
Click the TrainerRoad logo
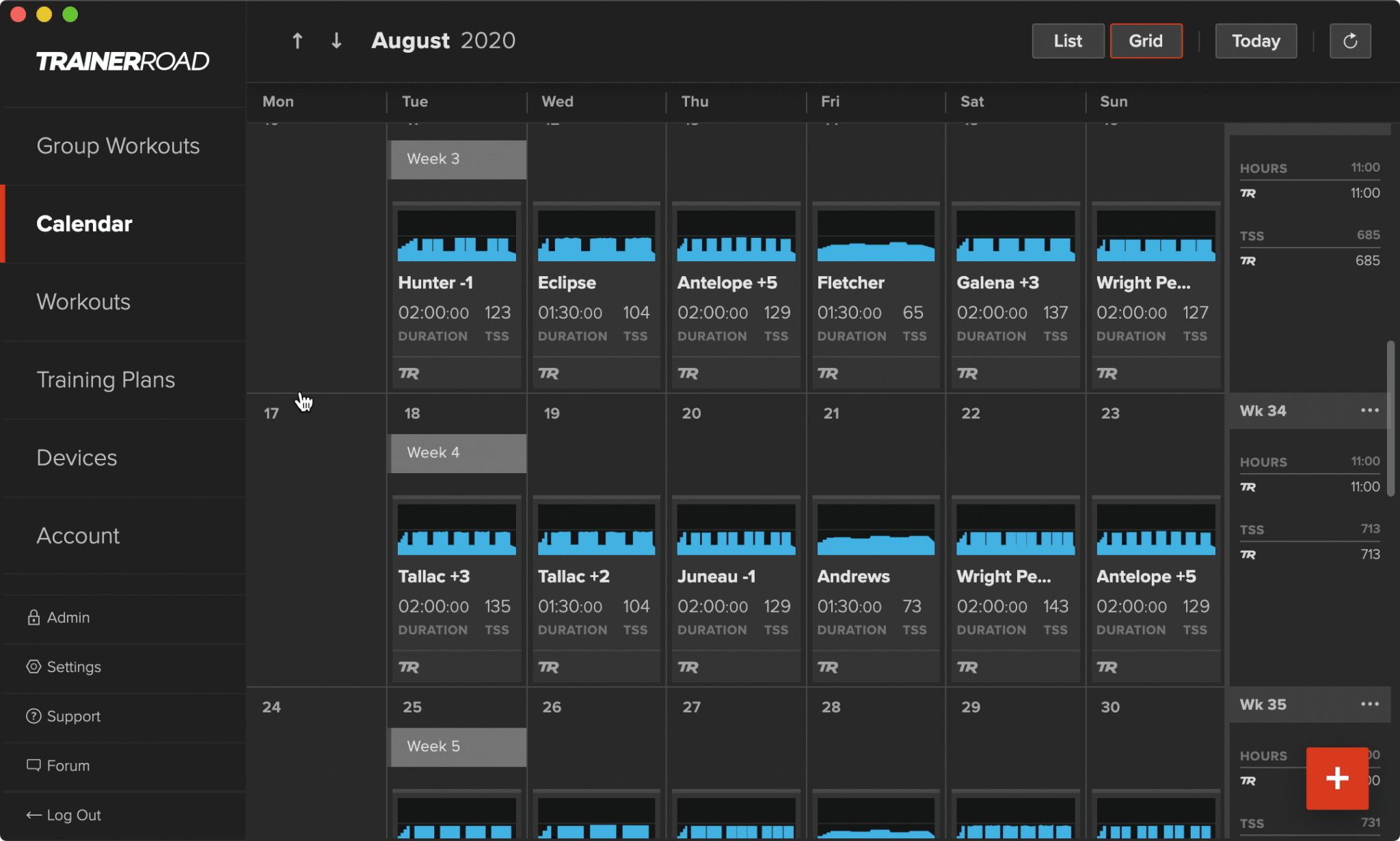tap(122, 61)
